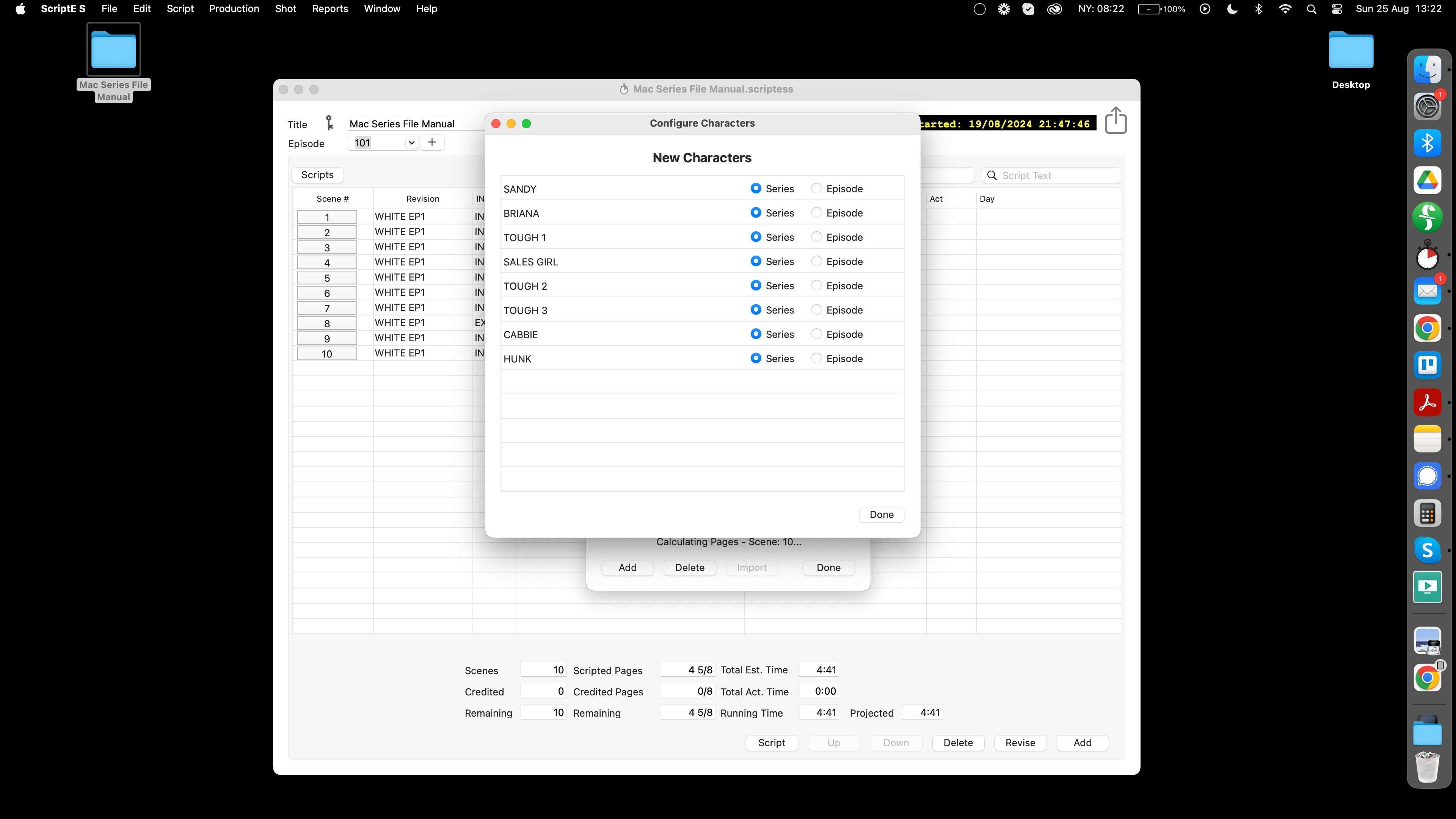This screenshot has height=819, width=1456.
Task: Click the Revise button
Action: point(1020,743)
